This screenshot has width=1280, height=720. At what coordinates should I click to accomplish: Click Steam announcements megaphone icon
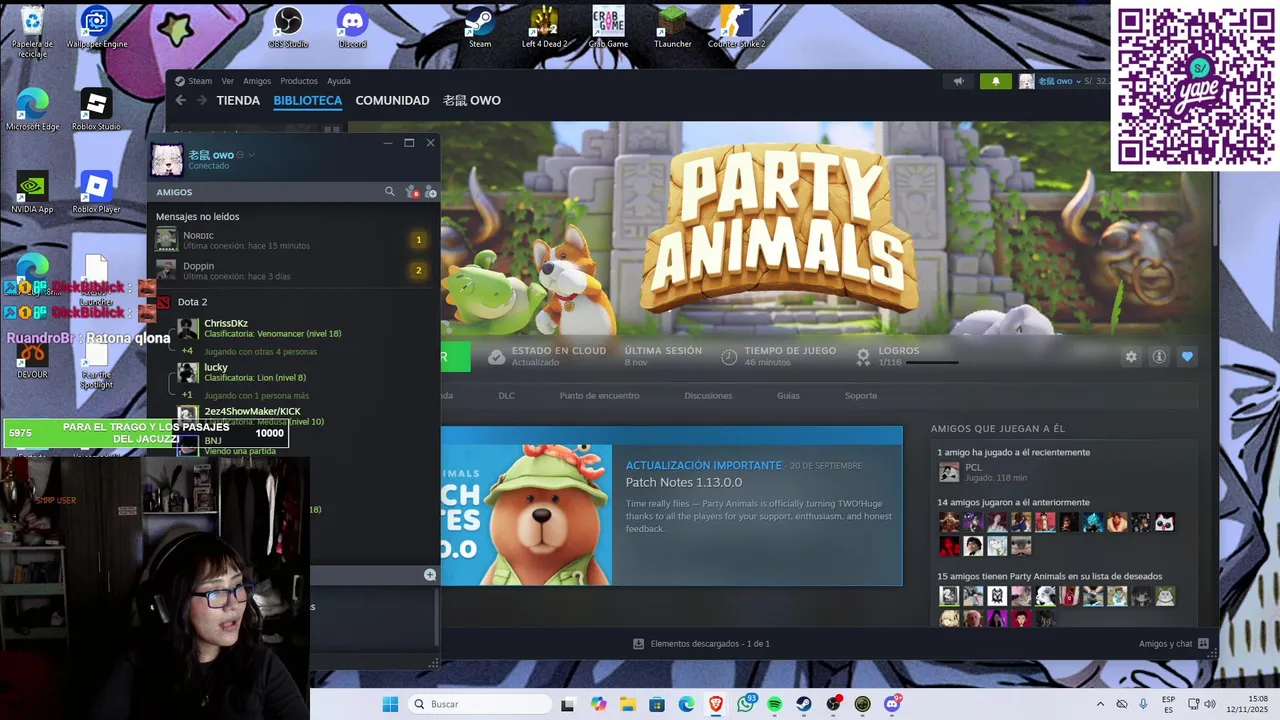[x=958, y=81]
